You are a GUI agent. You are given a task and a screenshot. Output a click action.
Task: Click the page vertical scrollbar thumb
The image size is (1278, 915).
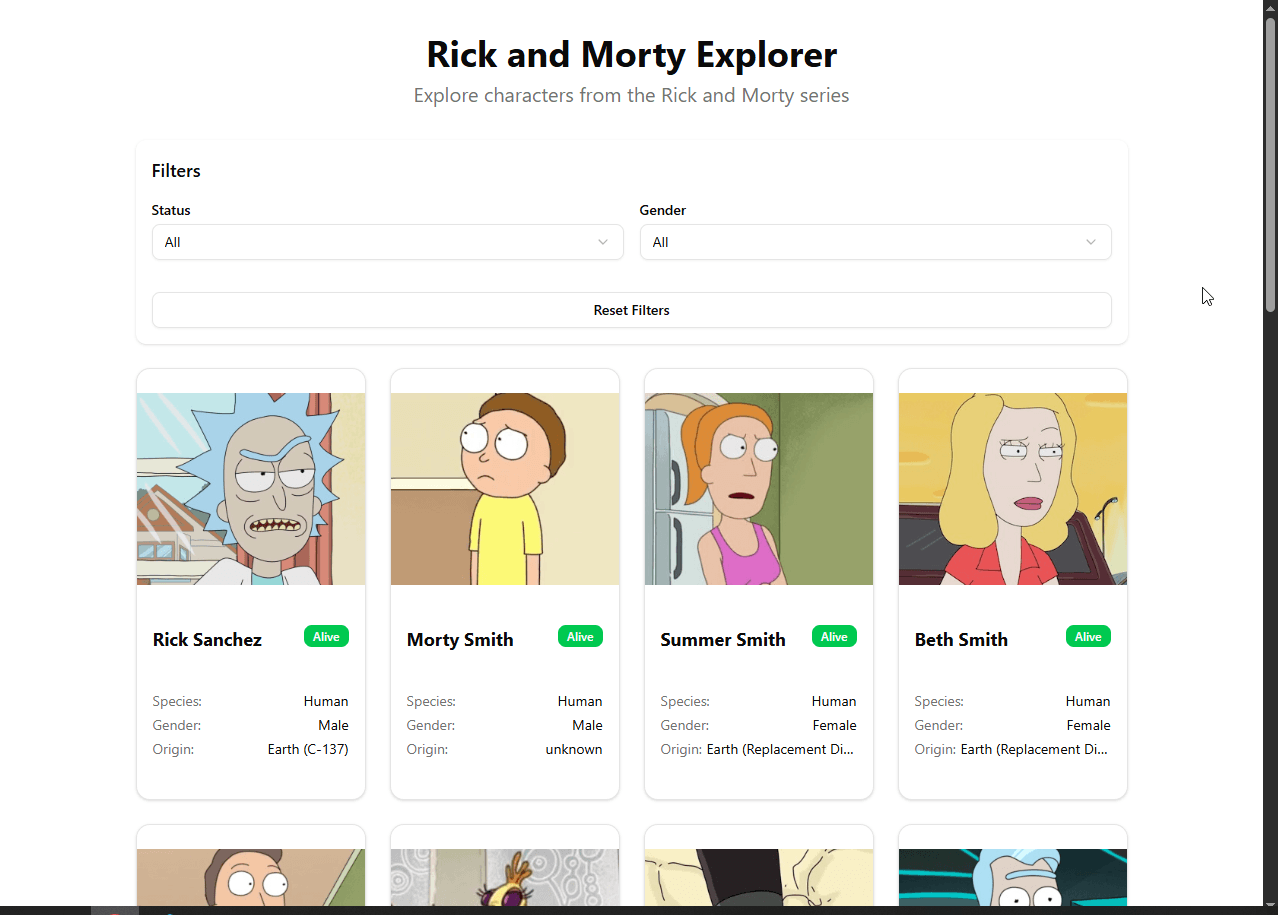(1271, 165)
